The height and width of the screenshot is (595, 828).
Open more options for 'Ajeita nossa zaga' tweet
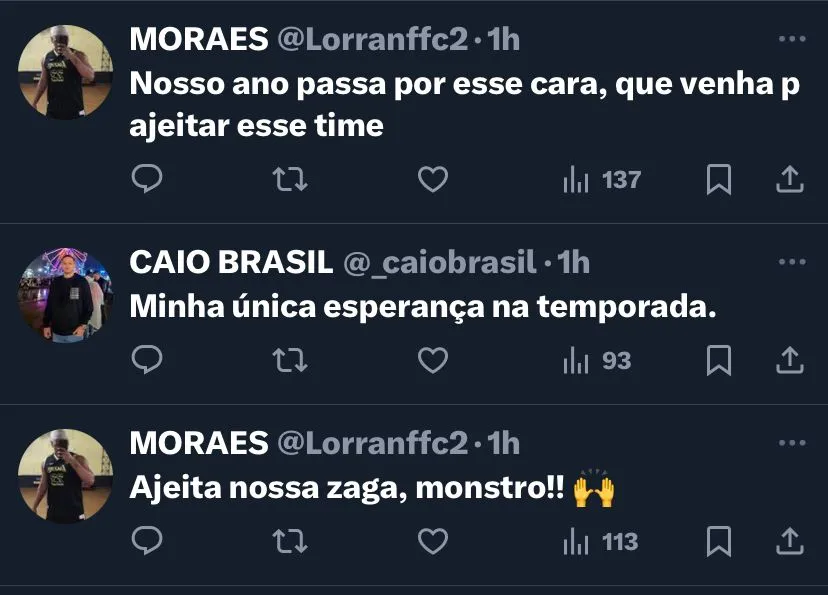[791, 443]
